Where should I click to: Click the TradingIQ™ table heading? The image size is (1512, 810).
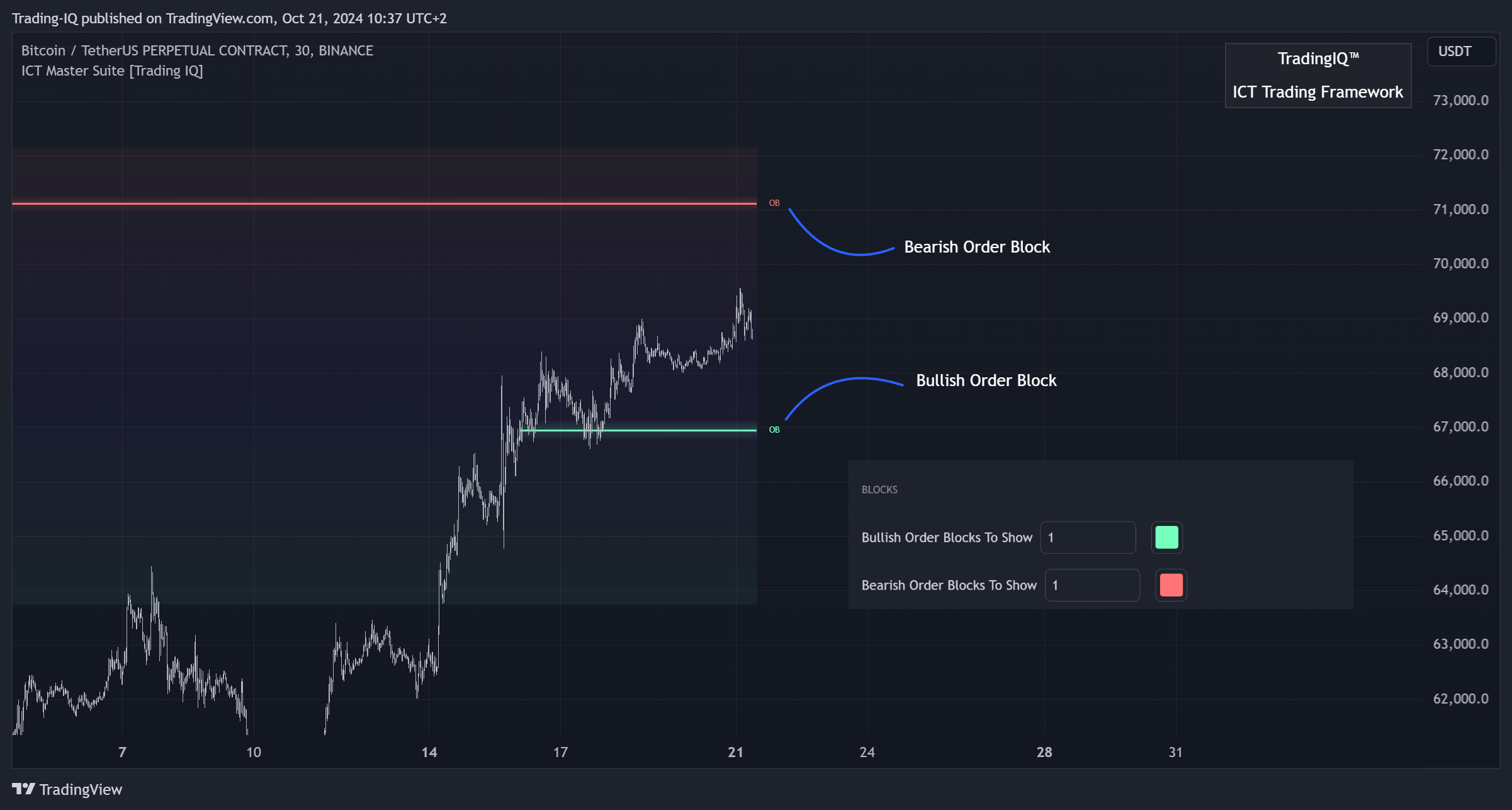pos(1317,59)
